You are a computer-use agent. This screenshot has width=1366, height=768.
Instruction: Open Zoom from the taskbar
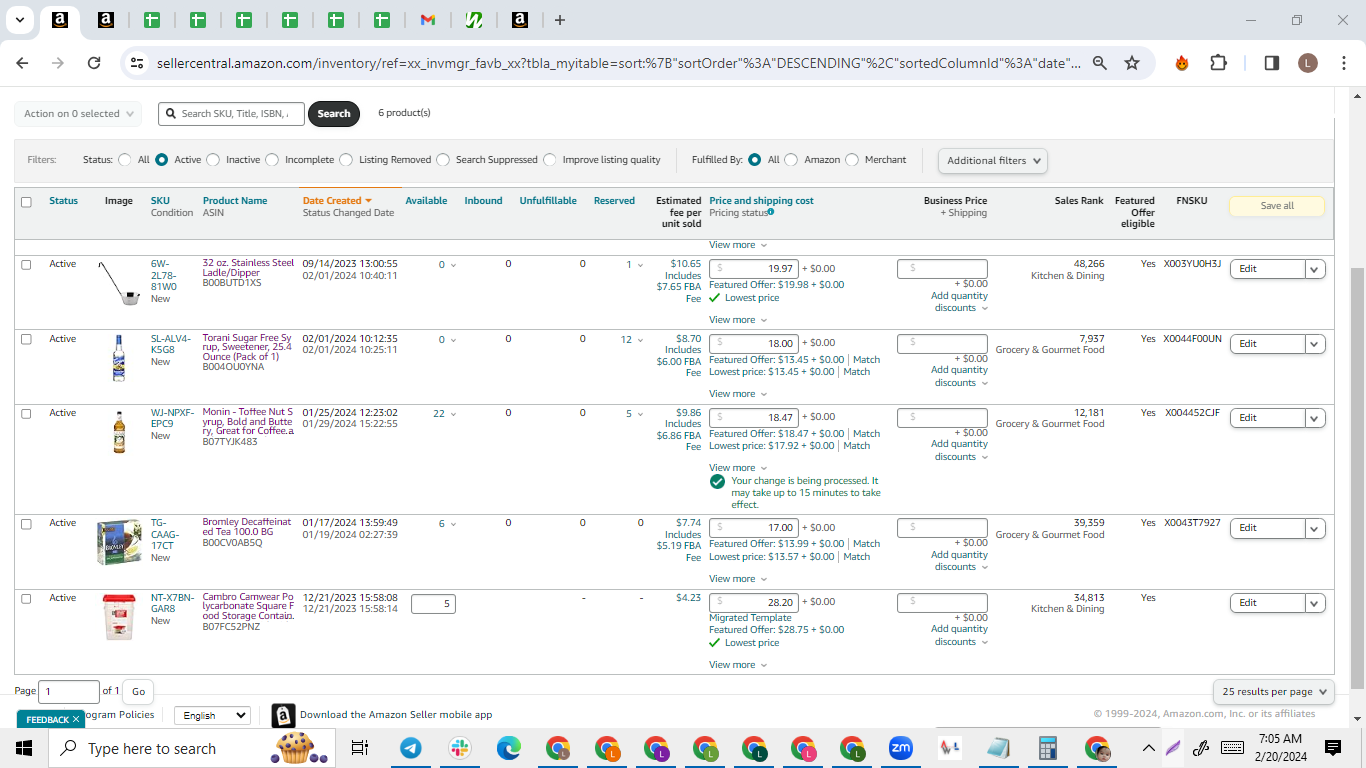(x=901, y=748)
